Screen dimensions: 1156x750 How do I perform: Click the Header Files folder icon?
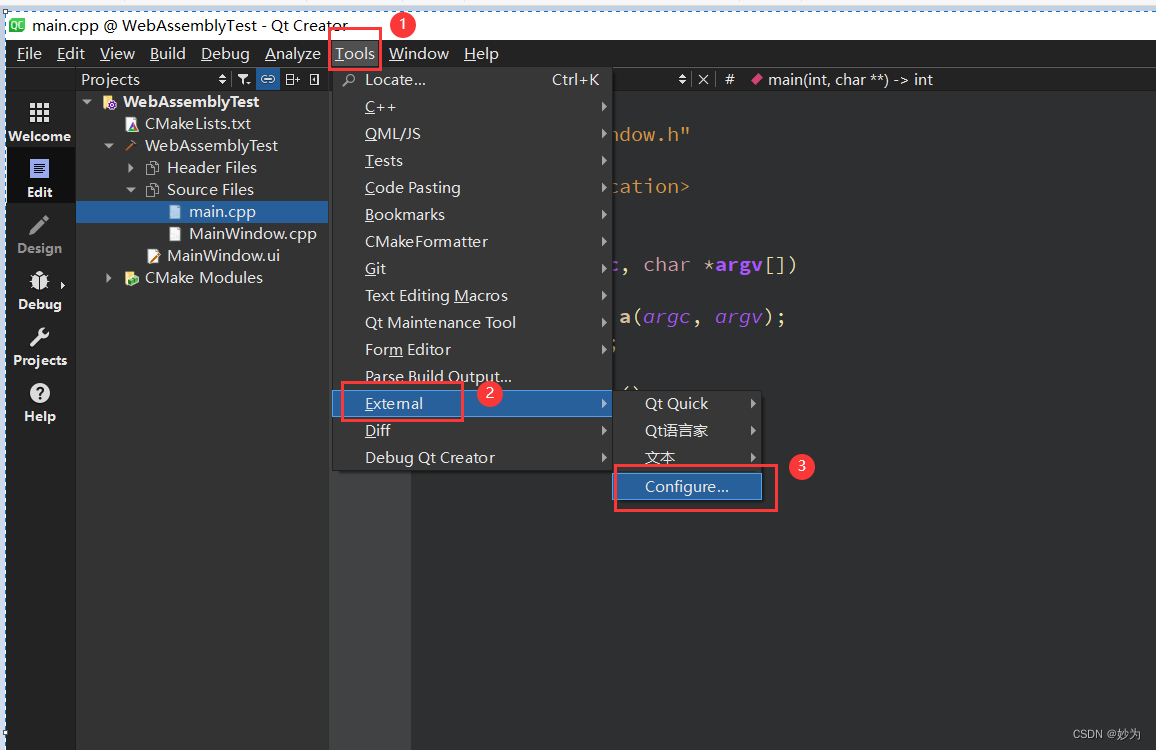click(x=153, y=168)
